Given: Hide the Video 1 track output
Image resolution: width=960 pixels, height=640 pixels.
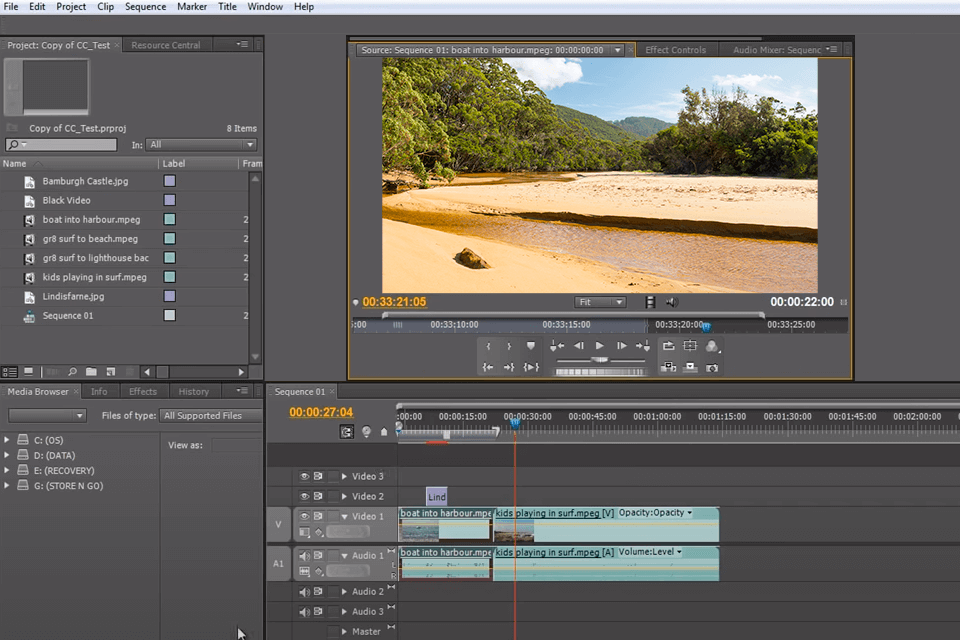Looking at the screenshot, I should [305, 515].
